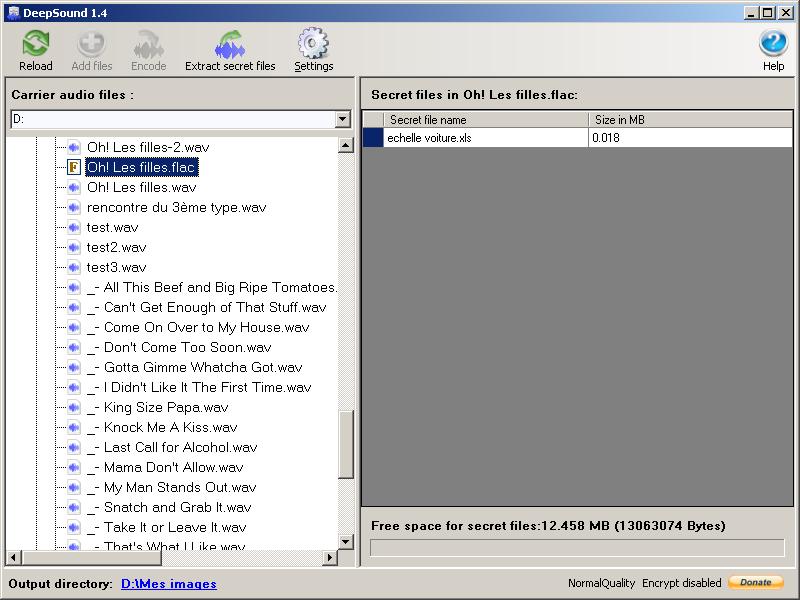This screenshot has width=800, height=600.
Task: Click the Encrypt disabled status text
Action: (x=682, y=583)
